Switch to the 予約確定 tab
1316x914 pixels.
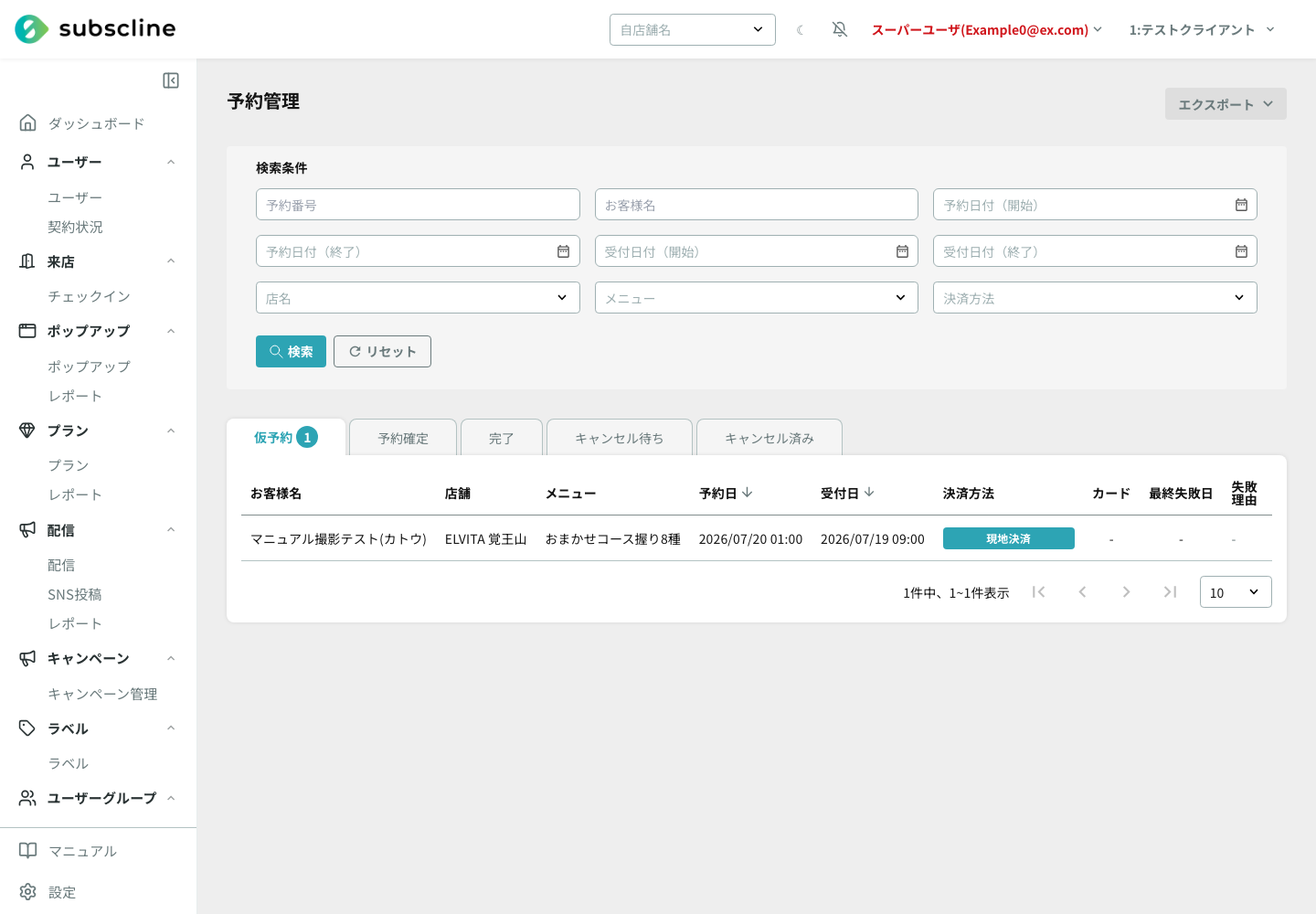[x=403, y=438]
